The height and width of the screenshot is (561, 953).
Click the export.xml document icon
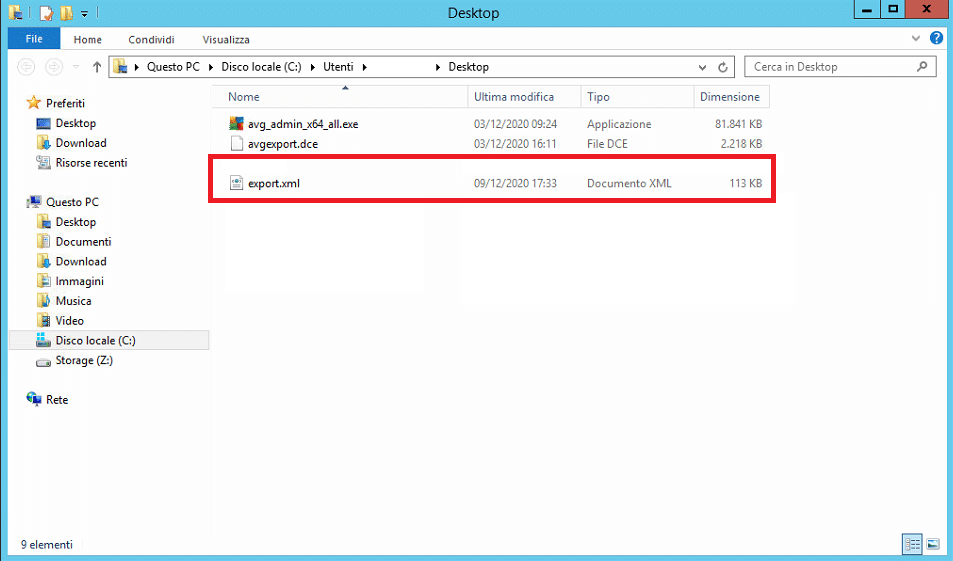coord(236,183)
